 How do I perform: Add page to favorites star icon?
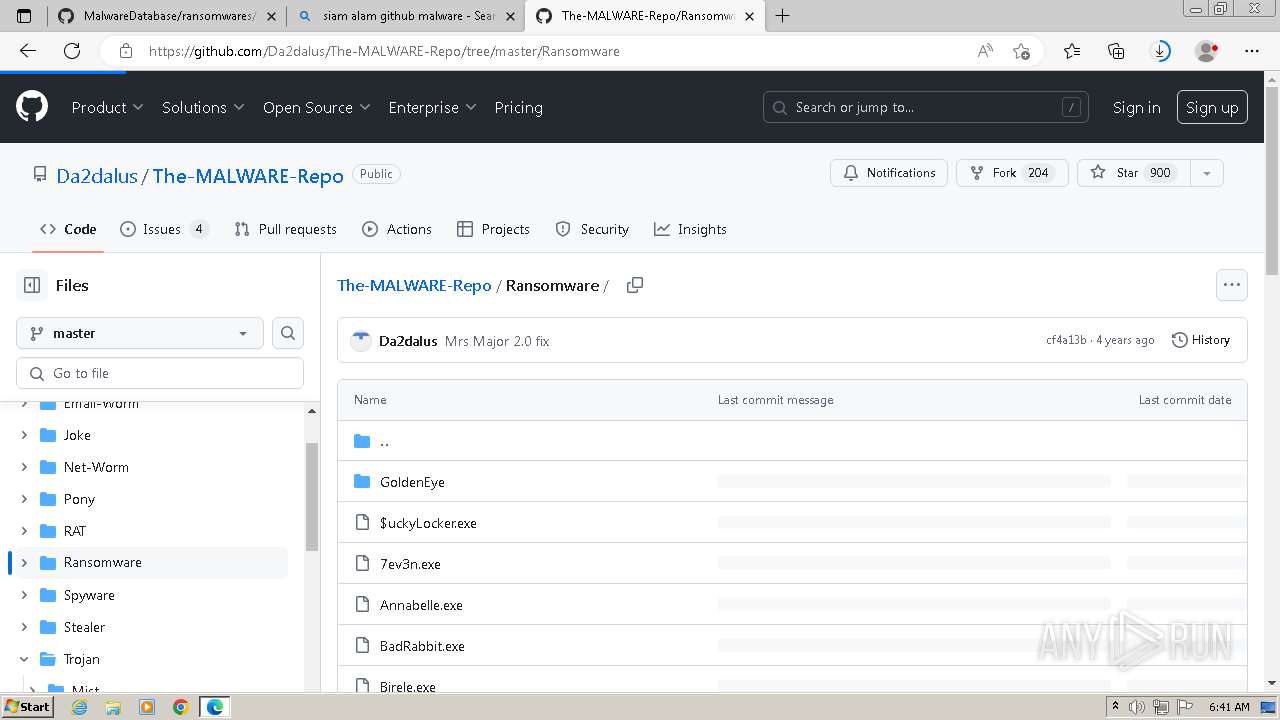(1021, 51)
